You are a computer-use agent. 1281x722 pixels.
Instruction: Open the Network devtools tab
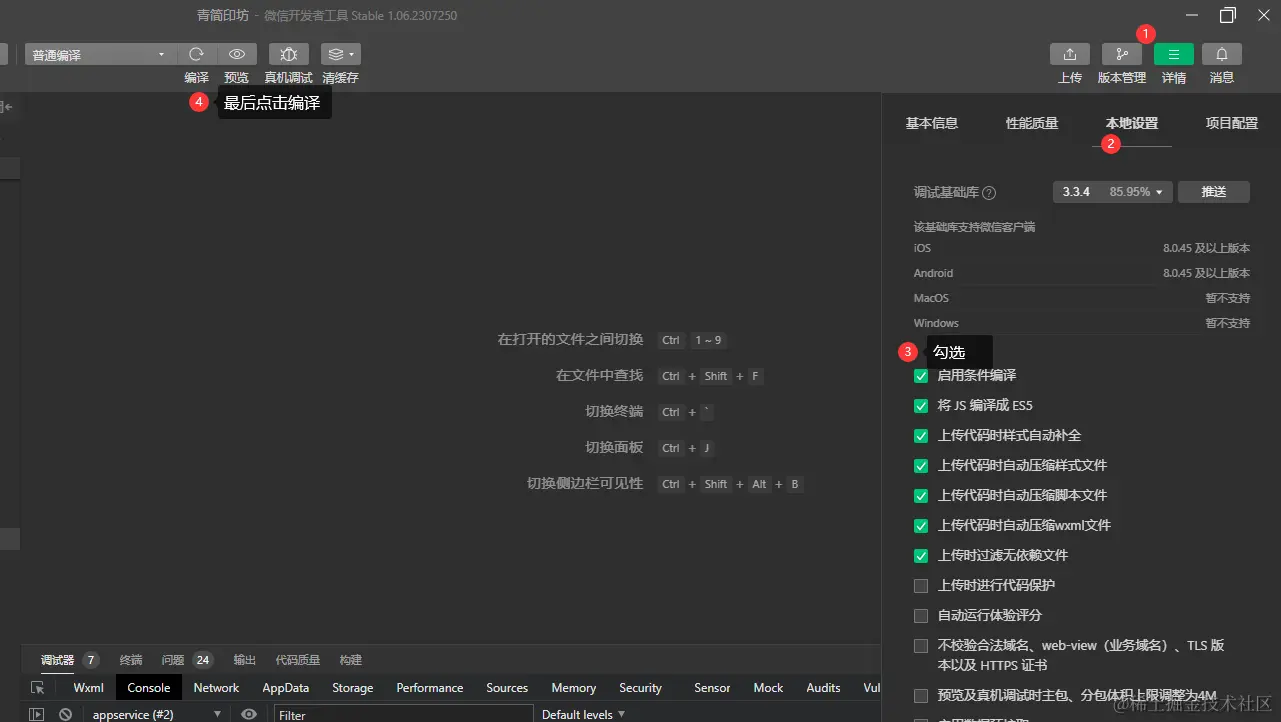point(216,688)
